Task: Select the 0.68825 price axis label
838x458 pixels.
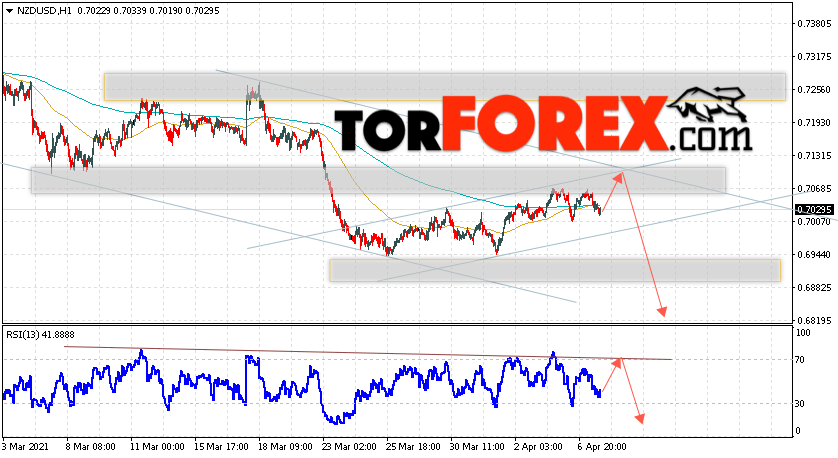Action: click(814, 288)
